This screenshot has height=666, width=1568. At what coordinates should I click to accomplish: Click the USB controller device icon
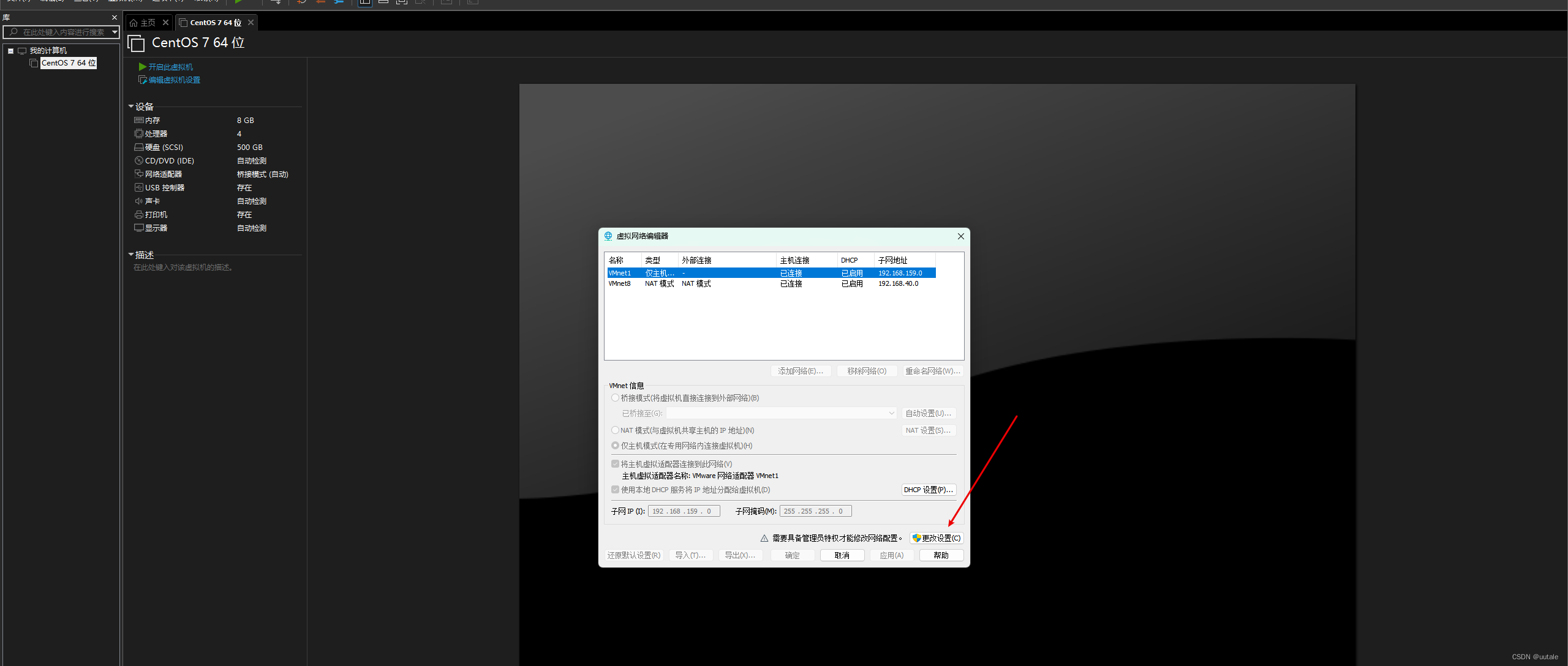coord(139,188)
